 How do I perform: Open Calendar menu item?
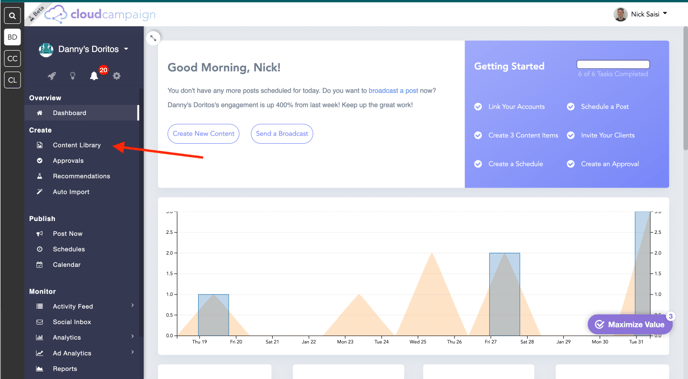point(67,265)
